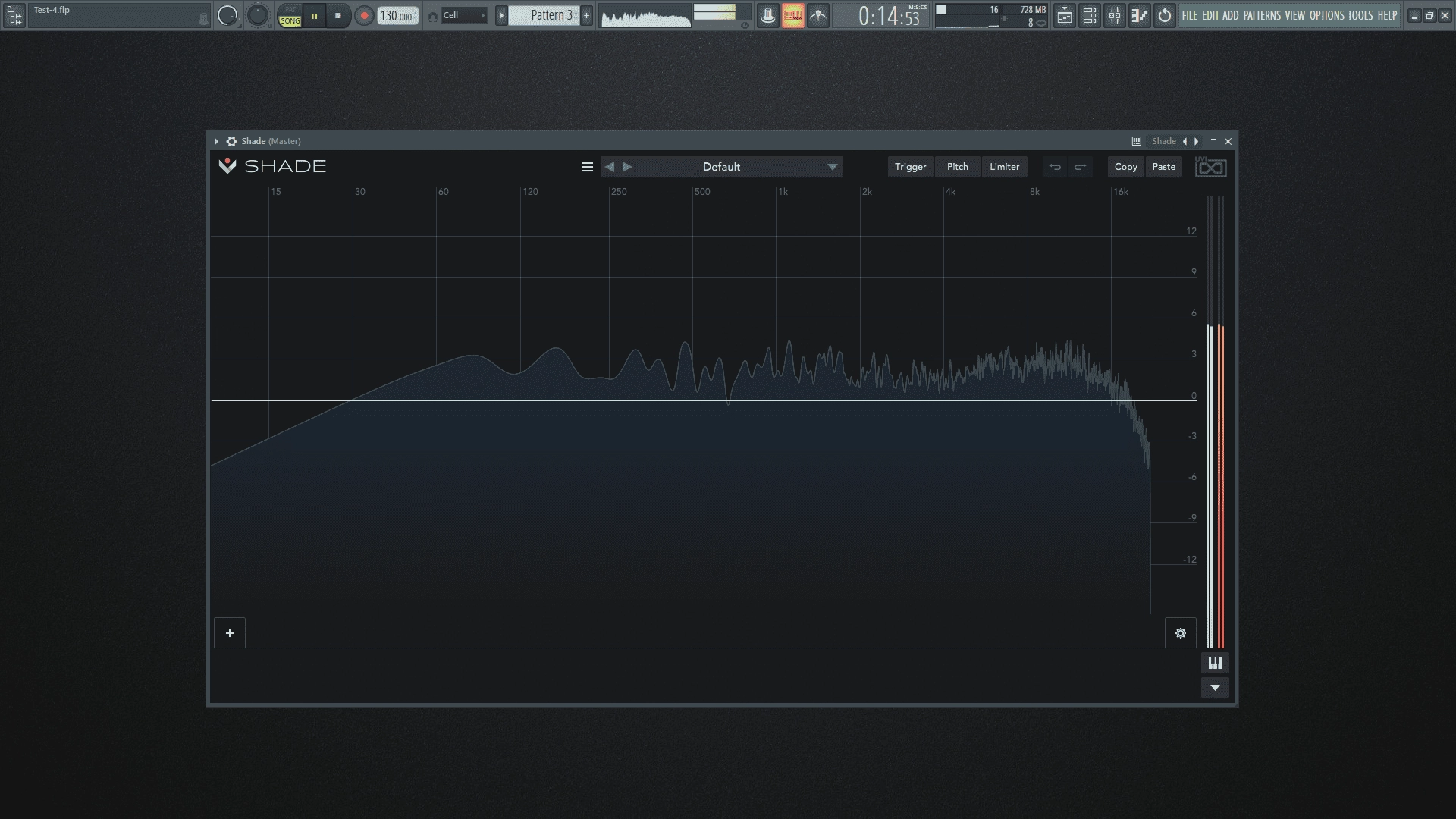Open the playlist window icon

tap(1064, 15)
